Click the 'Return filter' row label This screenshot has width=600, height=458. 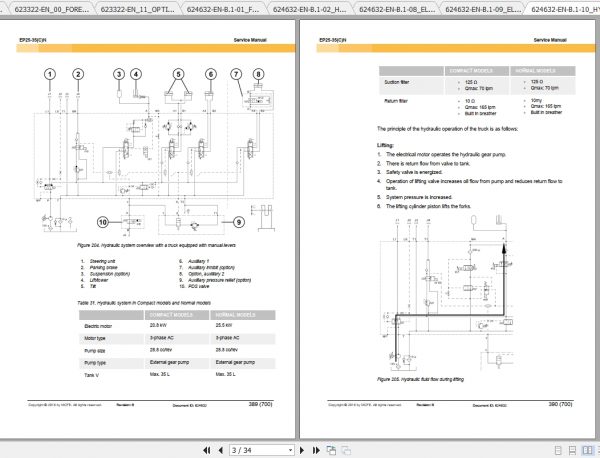(x=396, y=101)
